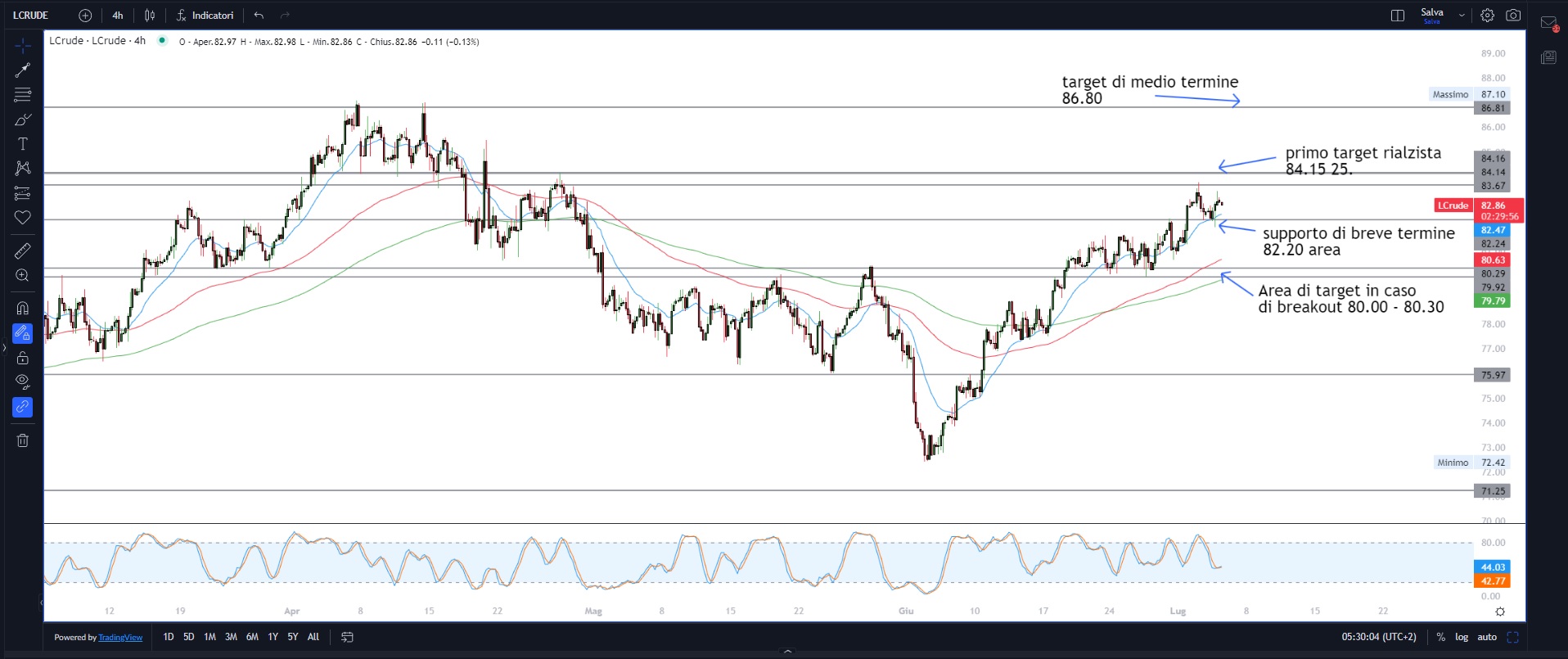Click the LCRUDE symbol search field

coord(31,16)
